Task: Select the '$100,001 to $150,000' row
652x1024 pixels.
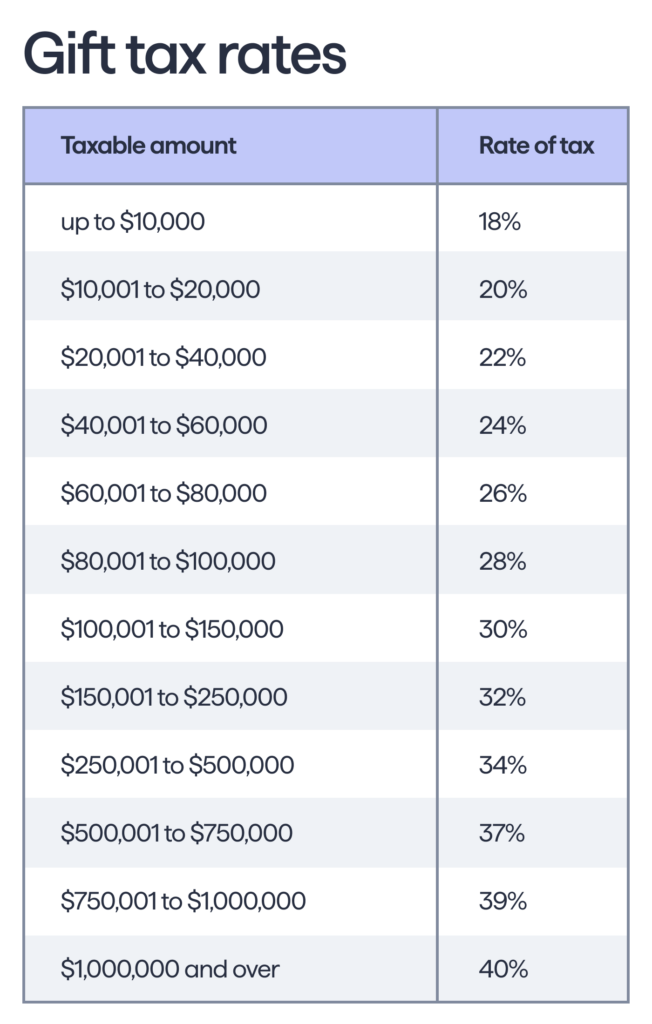Action: [326, 629]
